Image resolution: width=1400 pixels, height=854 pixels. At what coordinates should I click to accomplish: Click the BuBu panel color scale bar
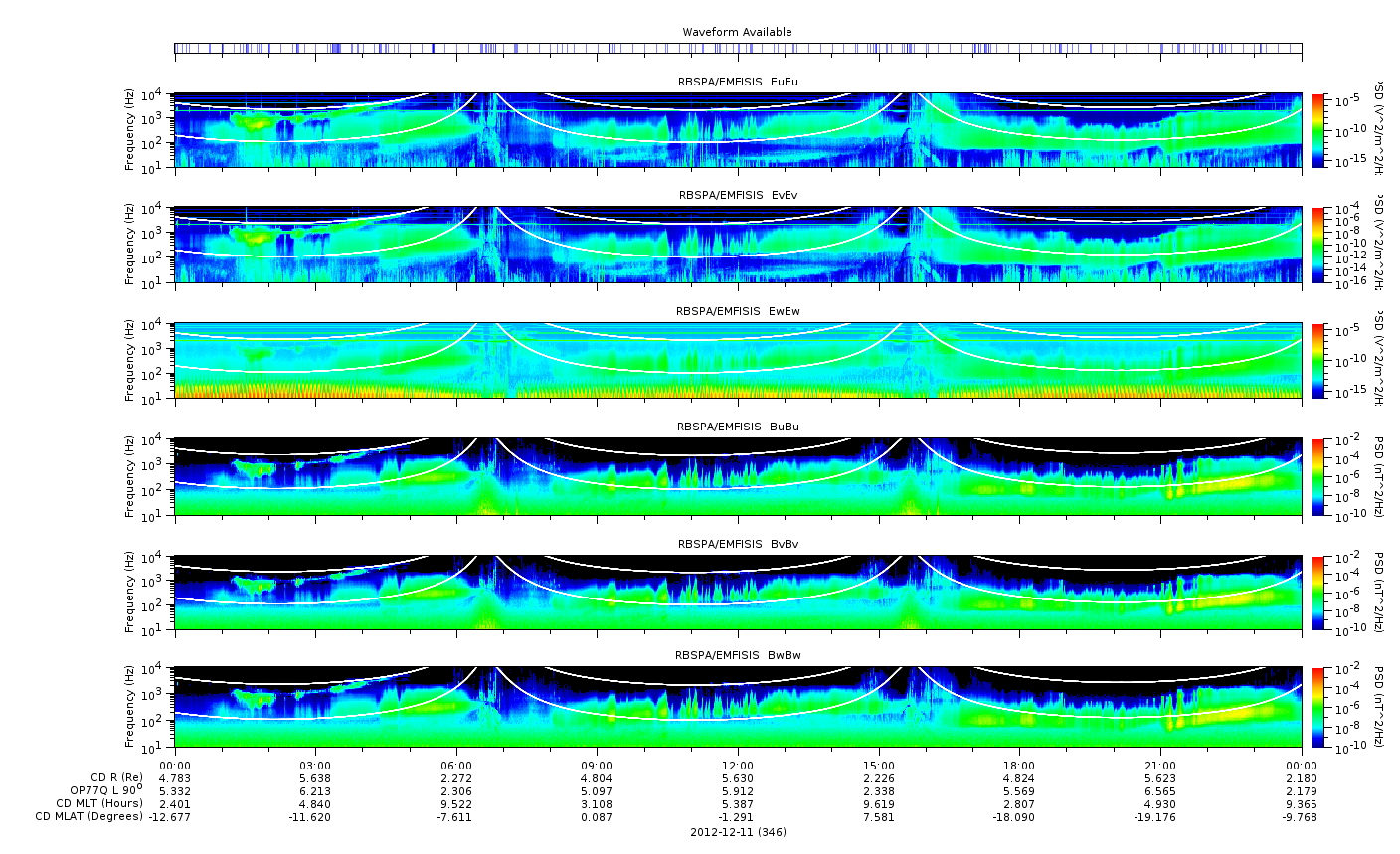pyautogui.click(x=1318, y=477)
